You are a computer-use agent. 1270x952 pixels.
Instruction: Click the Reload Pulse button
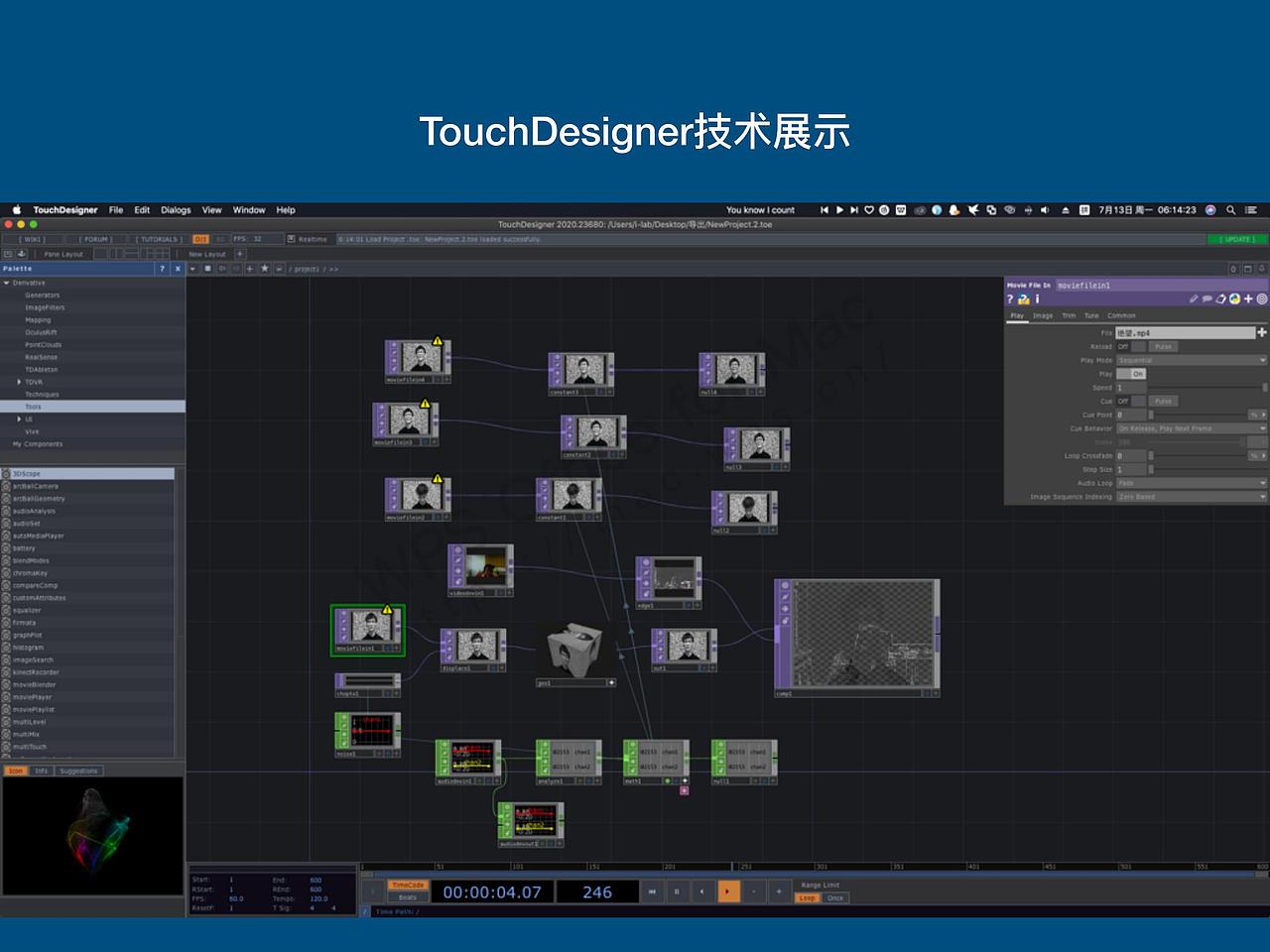(x=1163, y=347)
